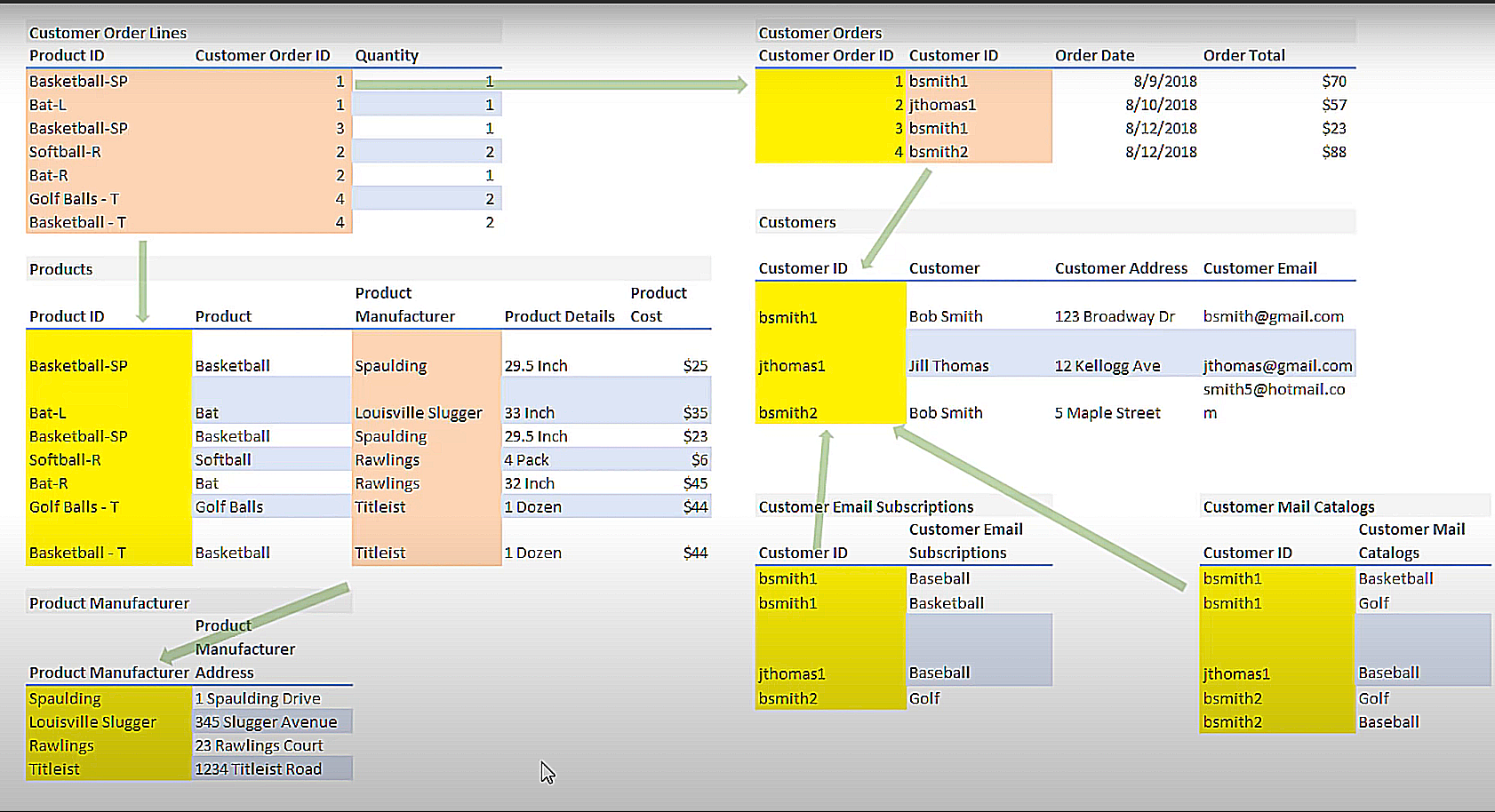Click the Basketball-SP cell under Product ID
Viewport: 1495px width, 812px height.
(78, 81)
